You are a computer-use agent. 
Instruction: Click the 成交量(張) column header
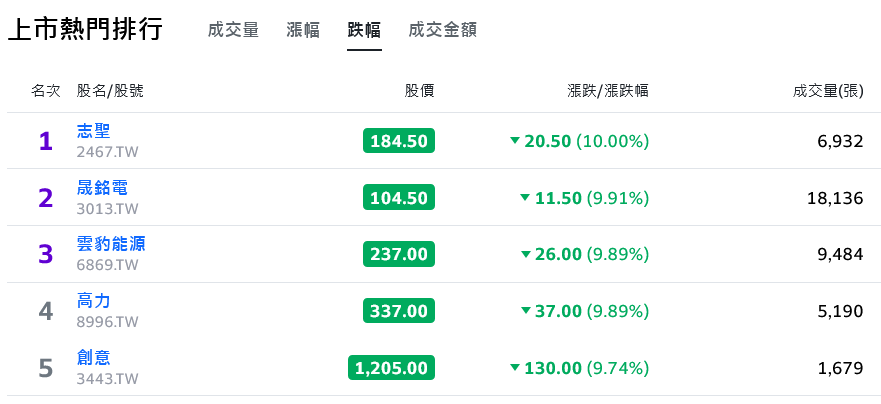click(x=828, y=91)
